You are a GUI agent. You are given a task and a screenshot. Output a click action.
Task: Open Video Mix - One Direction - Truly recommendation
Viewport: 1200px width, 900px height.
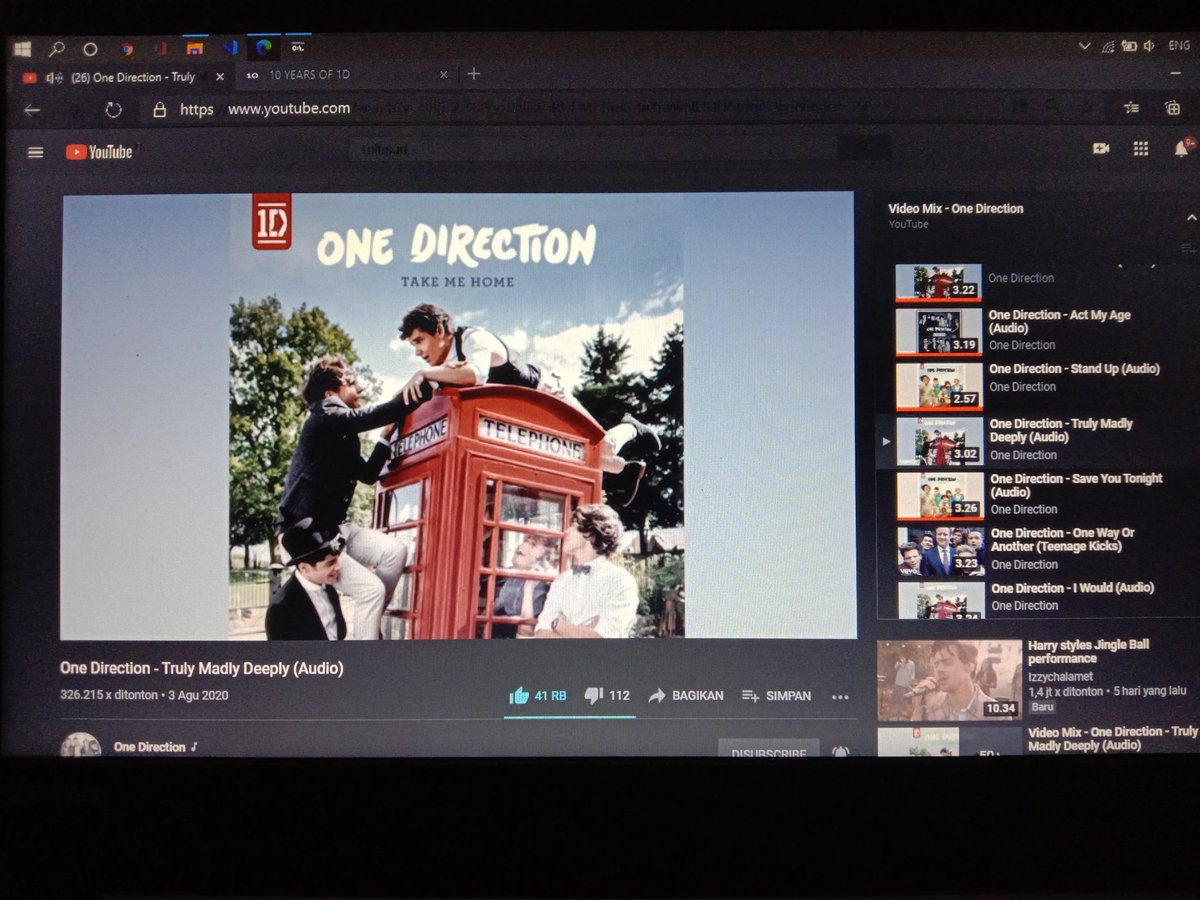point(1112,738)
